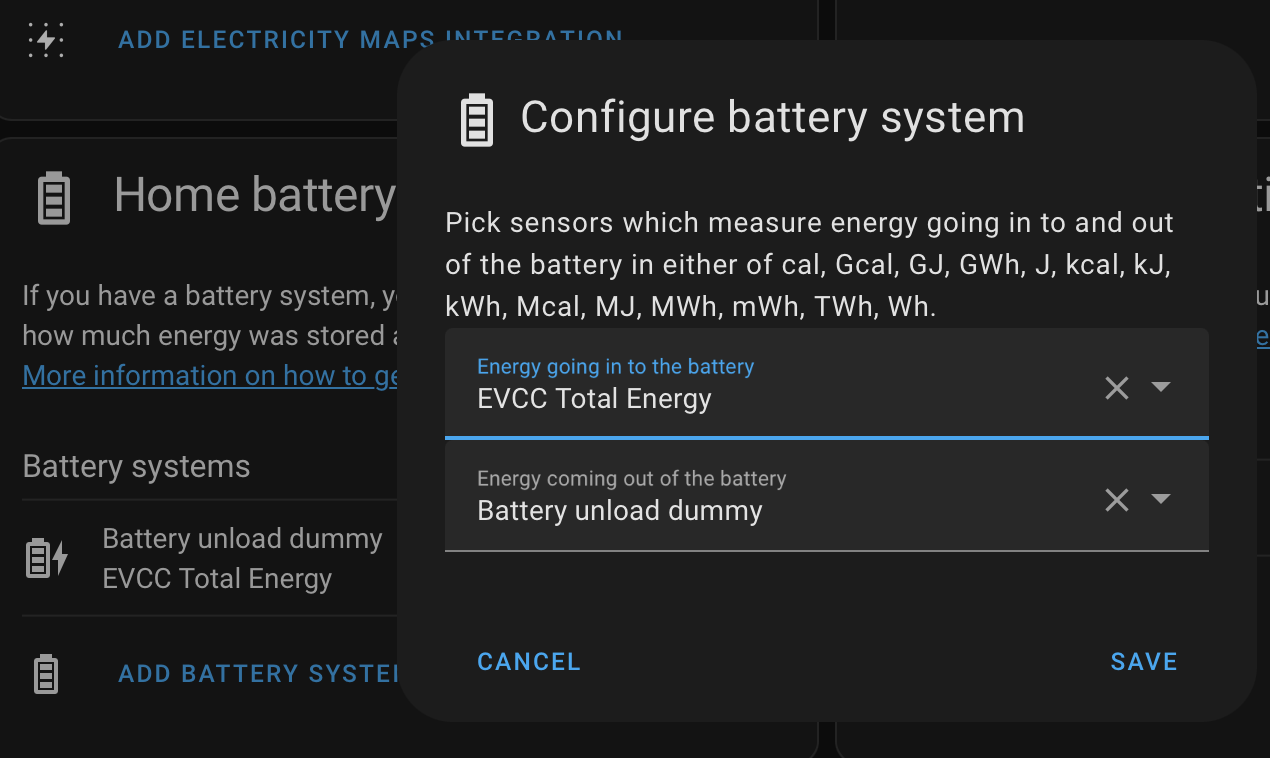Viewport: 1270px width, 758px height.
Task: Click the battery icon in the Configure dialog header
Action: [477, 119]
